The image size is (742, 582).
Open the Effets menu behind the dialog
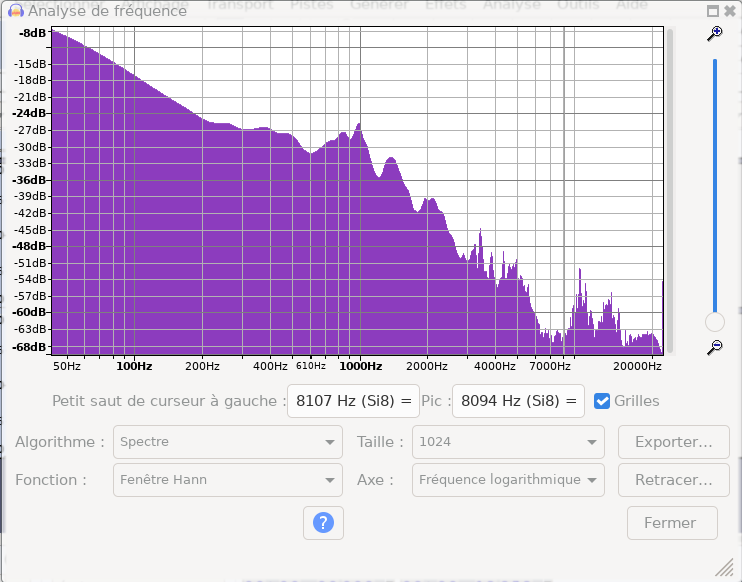446,5
